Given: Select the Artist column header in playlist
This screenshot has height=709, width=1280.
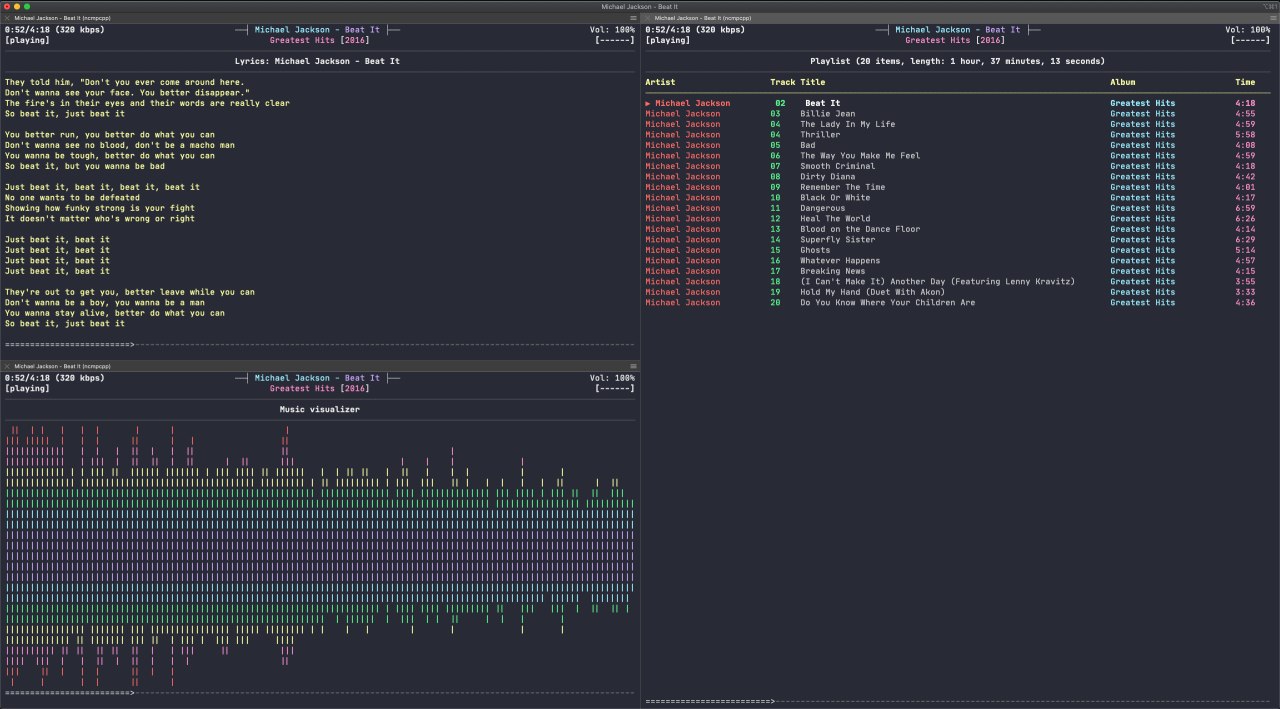Looking at the screenshot, I should click(x=660, y=82).
